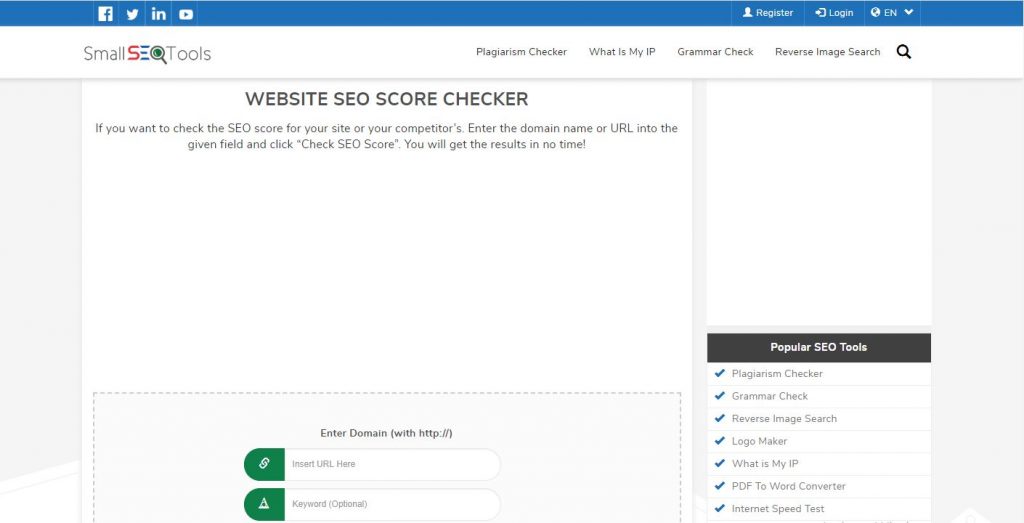Screen dimensions: 1024x523
Task: Open Plagiarism Checker from top navigation
Action: pyautogui.click(x=521, y=52)
